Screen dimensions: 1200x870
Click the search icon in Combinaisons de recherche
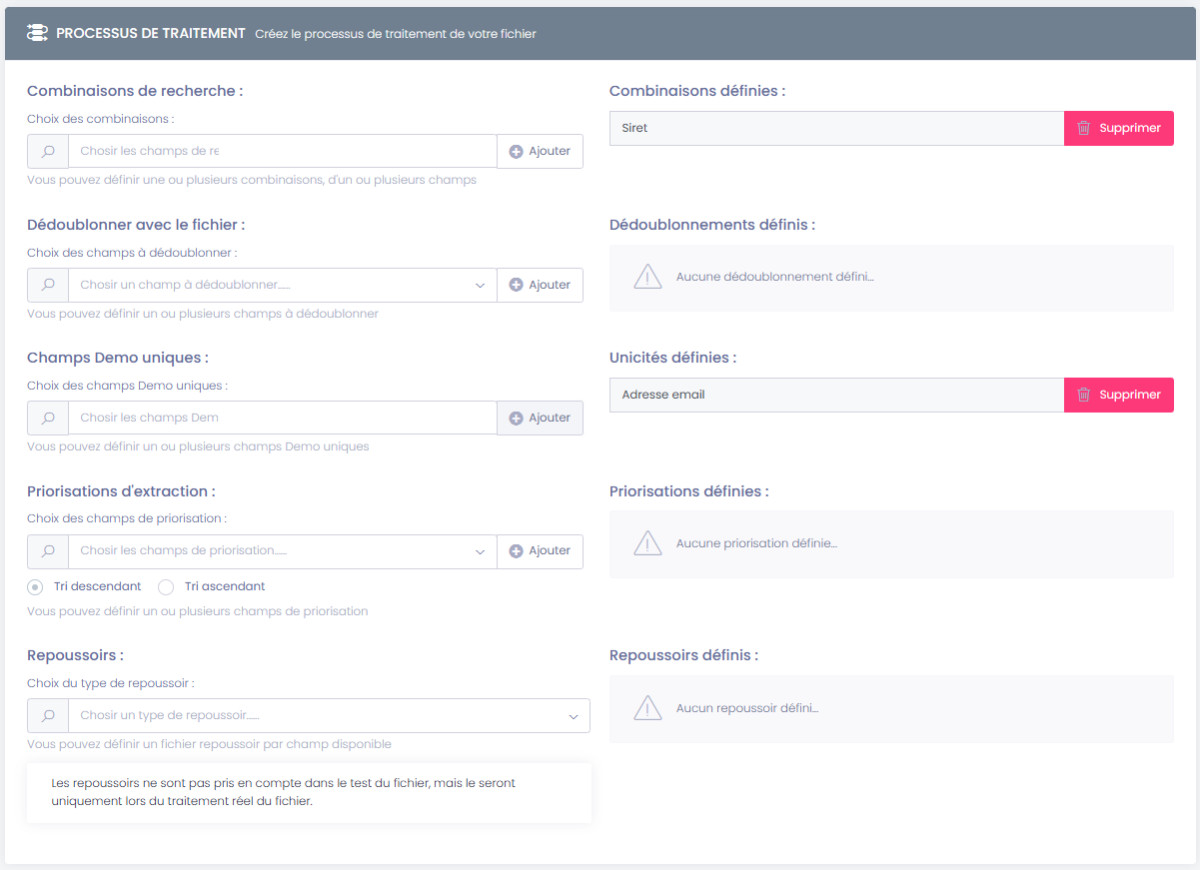click(48, 151)
